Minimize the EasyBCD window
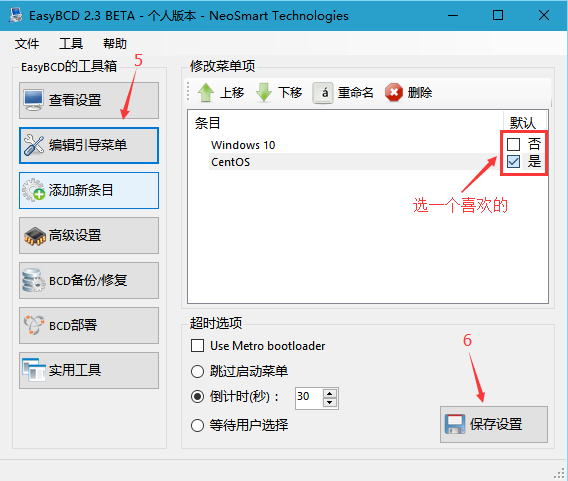The height and width of the screenshot is (481, 568). pos(453,15)
